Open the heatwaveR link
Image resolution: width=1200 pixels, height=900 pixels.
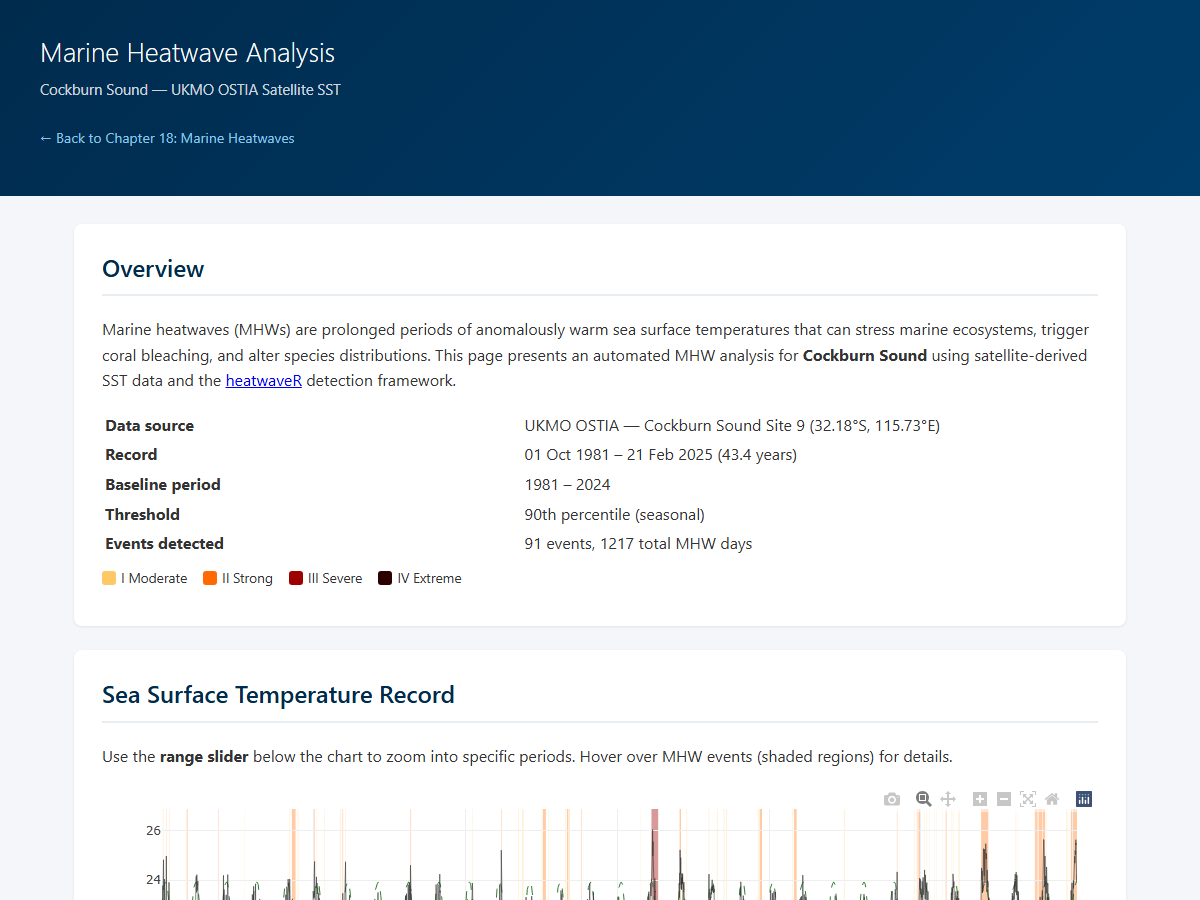(x=263, y=380)
